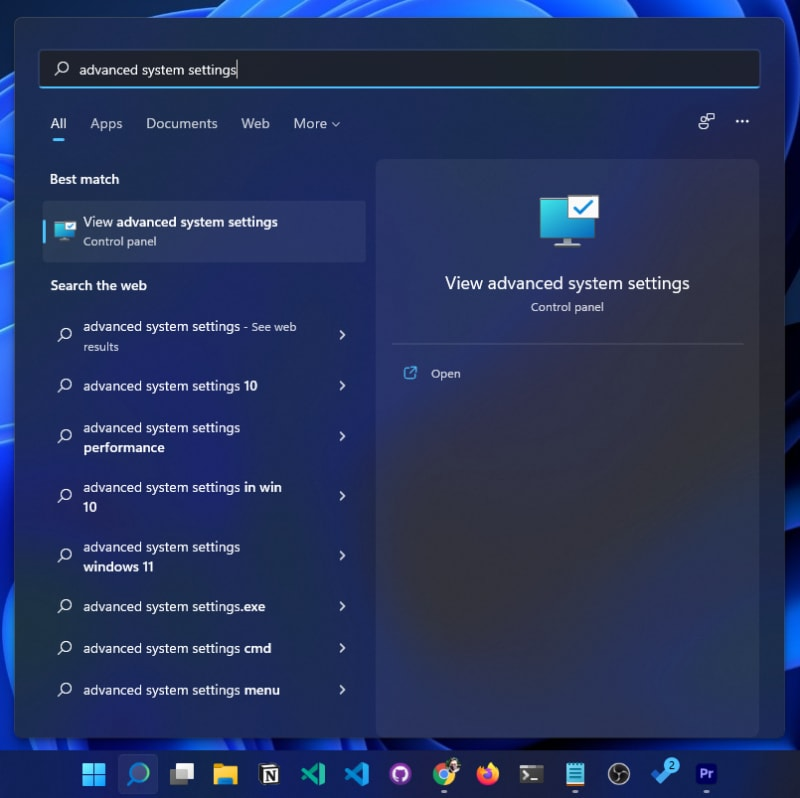Launch Adobe Premiere Pro from the taskbar

[x=707, y=774]
